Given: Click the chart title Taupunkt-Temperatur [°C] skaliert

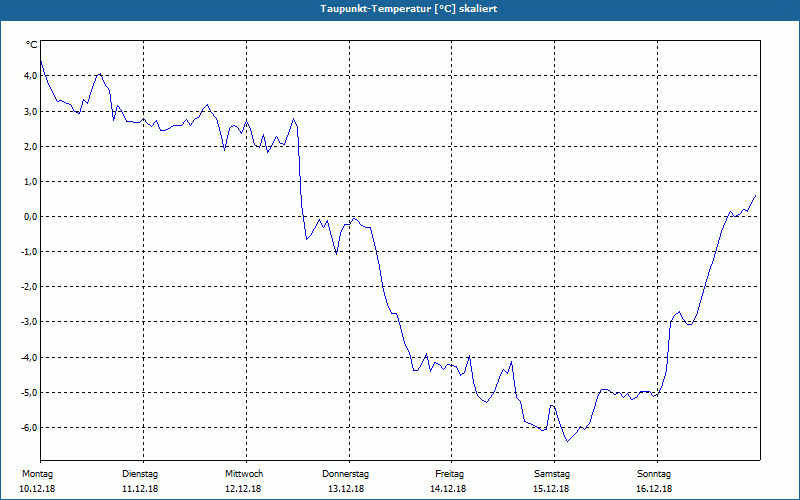Looking at the screenshot, I should (x=409, y=9).
